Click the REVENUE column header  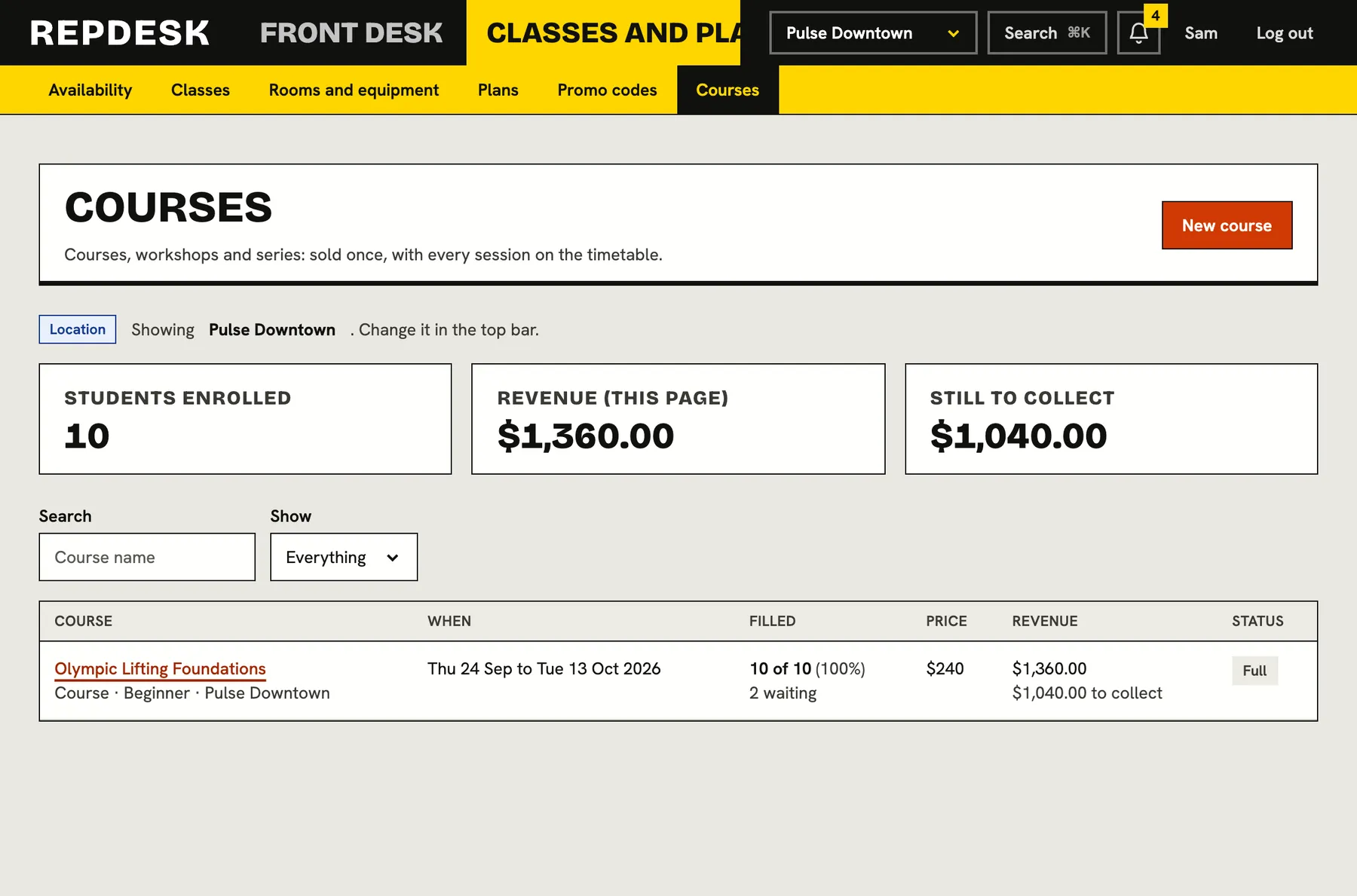pyautogui.click(x=1045, y=621)
